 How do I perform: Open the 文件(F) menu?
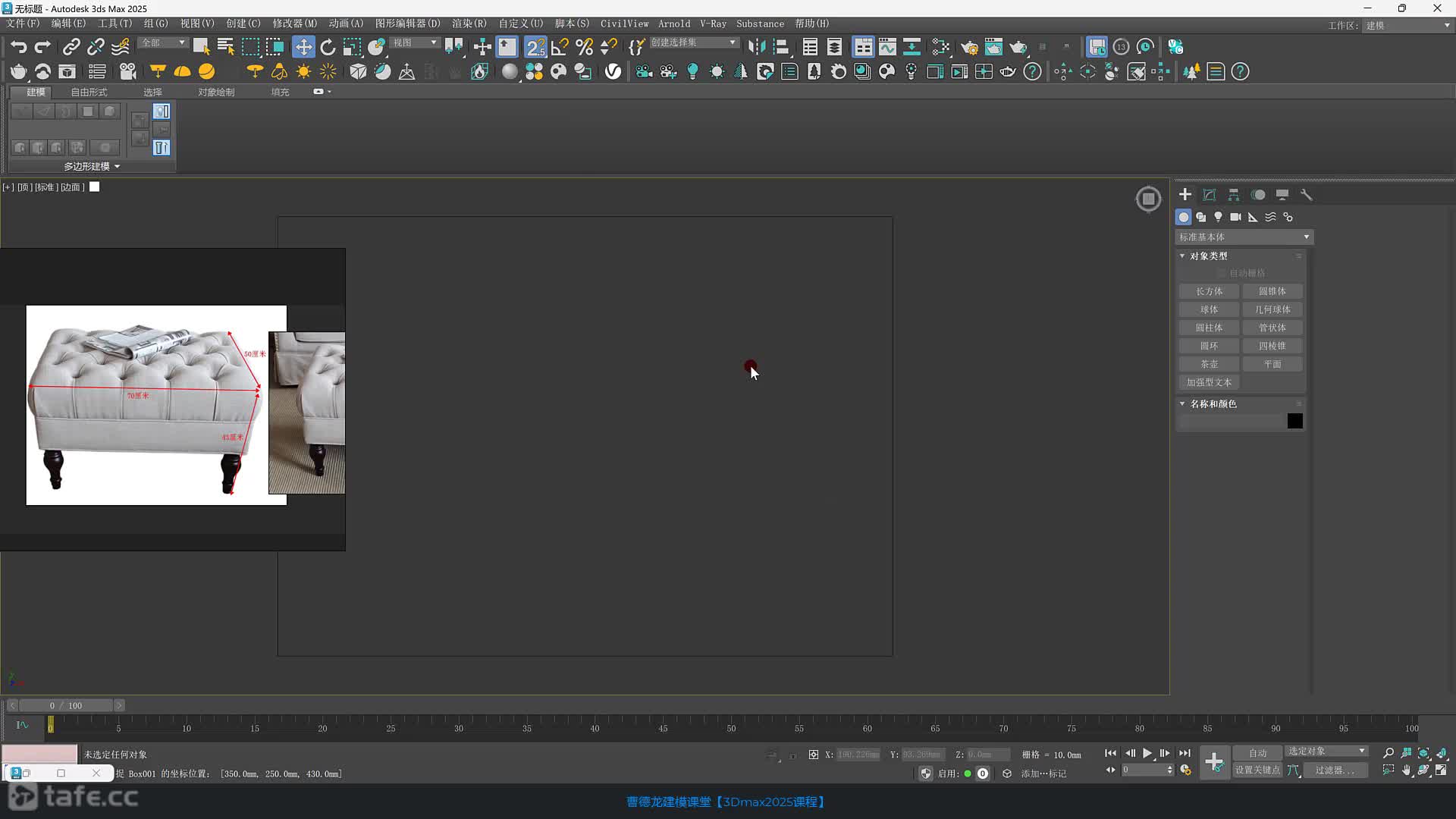tap(23, 24)
